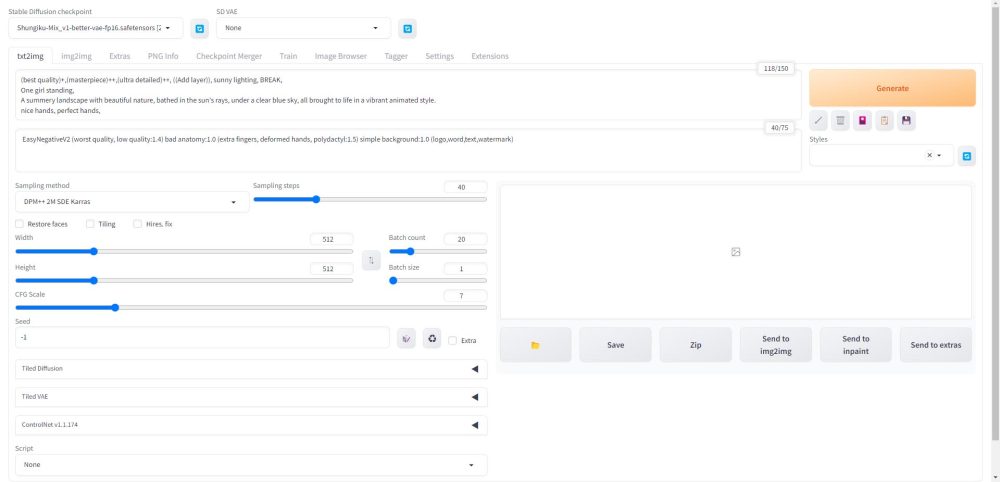Viewport: 1000px width, 482px height.
Task: Check the Extra seed option
Action: pos(453,340)
